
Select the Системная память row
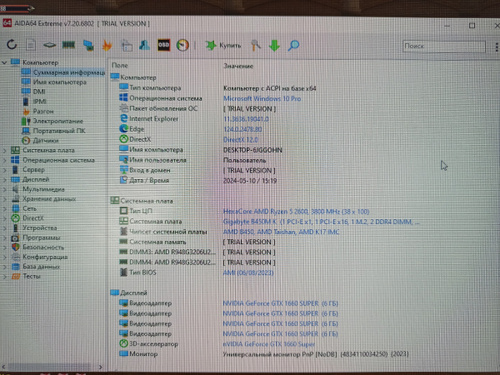pos(197,242)
